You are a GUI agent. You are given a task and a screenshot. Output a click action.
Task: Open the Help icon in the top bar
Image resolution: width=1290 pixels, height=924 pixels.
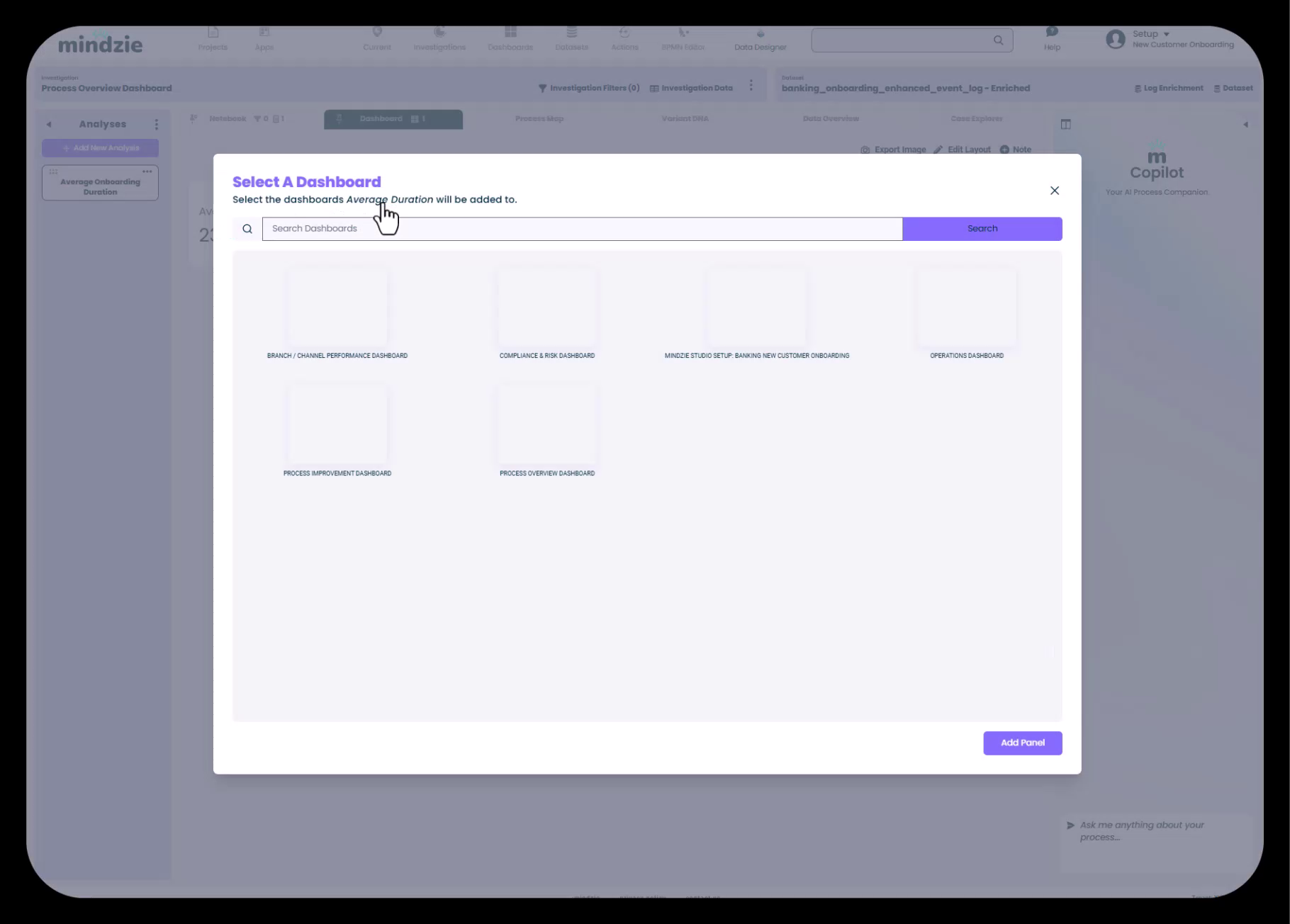pos(1052,33)
